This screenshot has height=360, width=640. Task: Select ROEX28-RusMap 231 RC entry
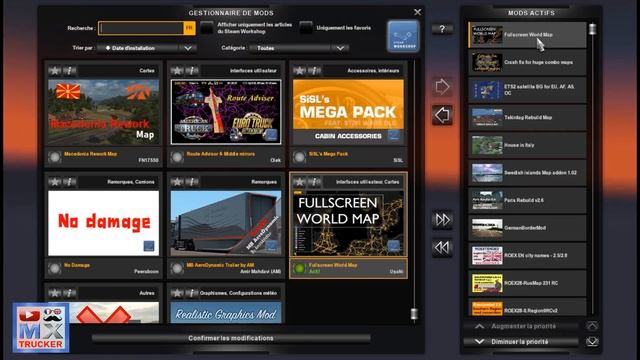(527, 283)
